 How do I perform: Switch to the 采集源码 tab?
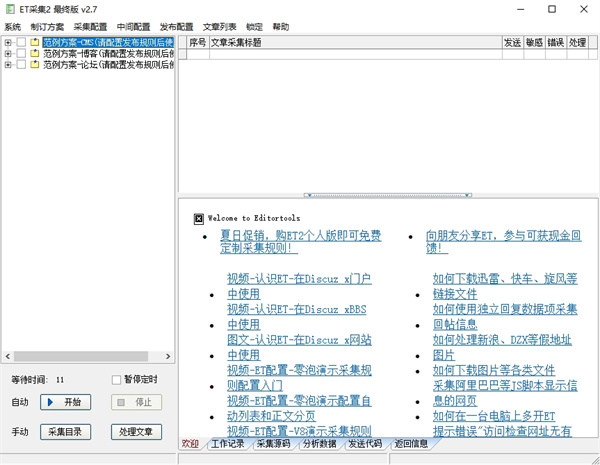[272, 444]
